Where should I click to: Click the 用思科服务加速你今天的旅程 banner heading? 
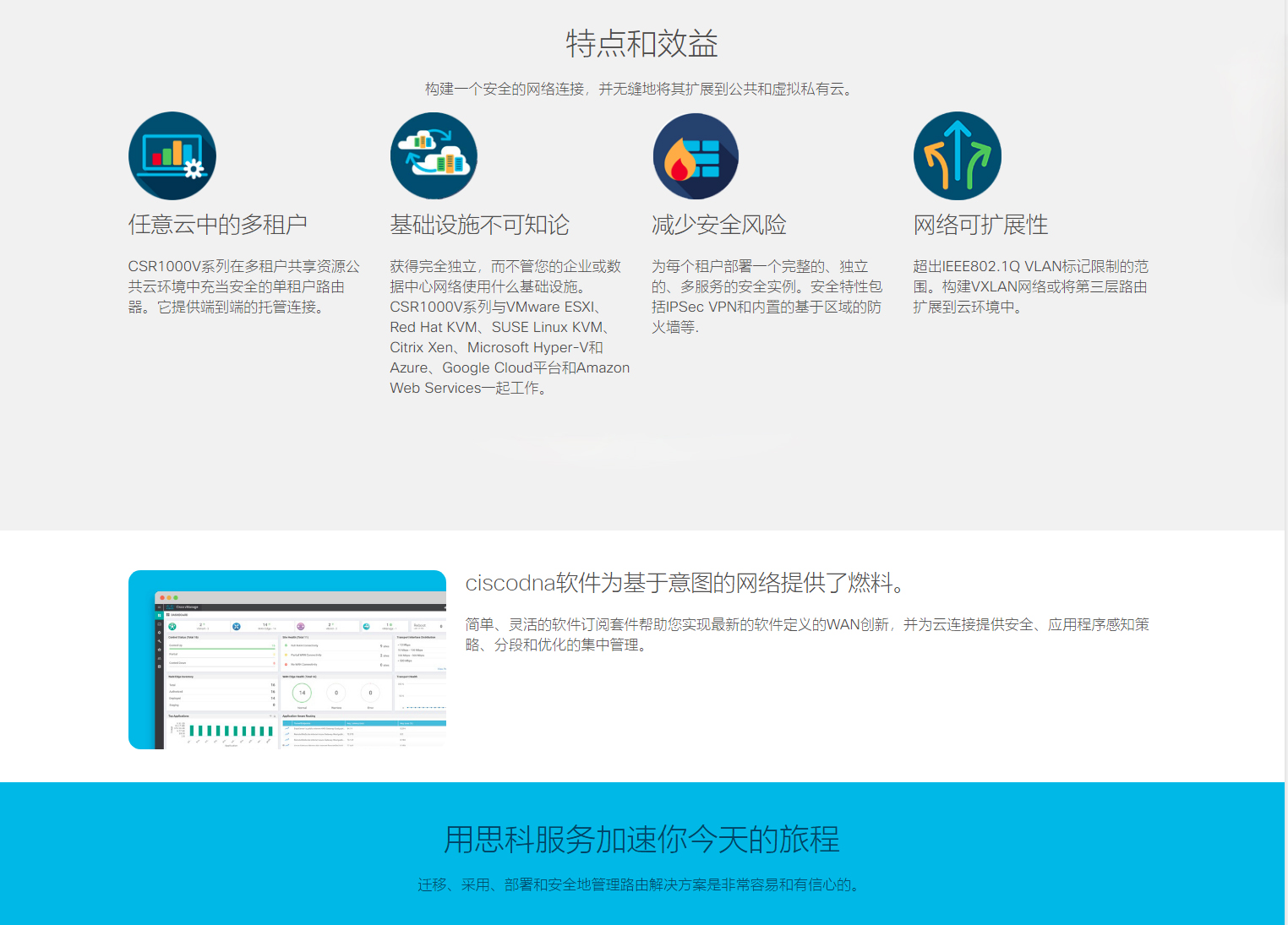pos(642,840)
